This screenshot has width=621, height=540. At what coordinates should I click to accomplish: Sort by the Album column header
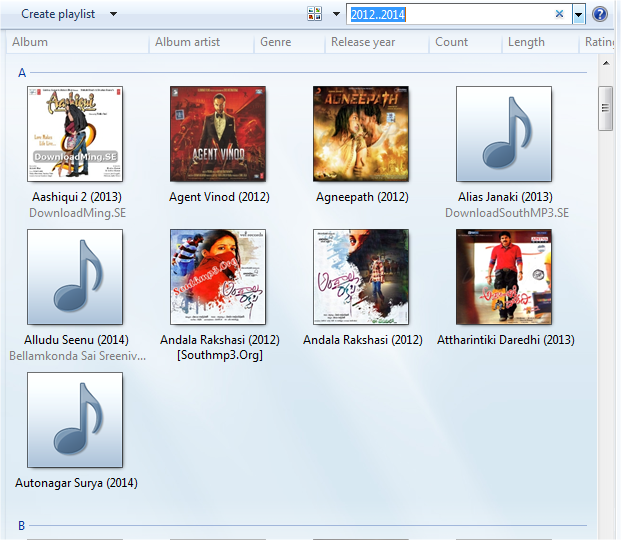click(x=78, y=42)
